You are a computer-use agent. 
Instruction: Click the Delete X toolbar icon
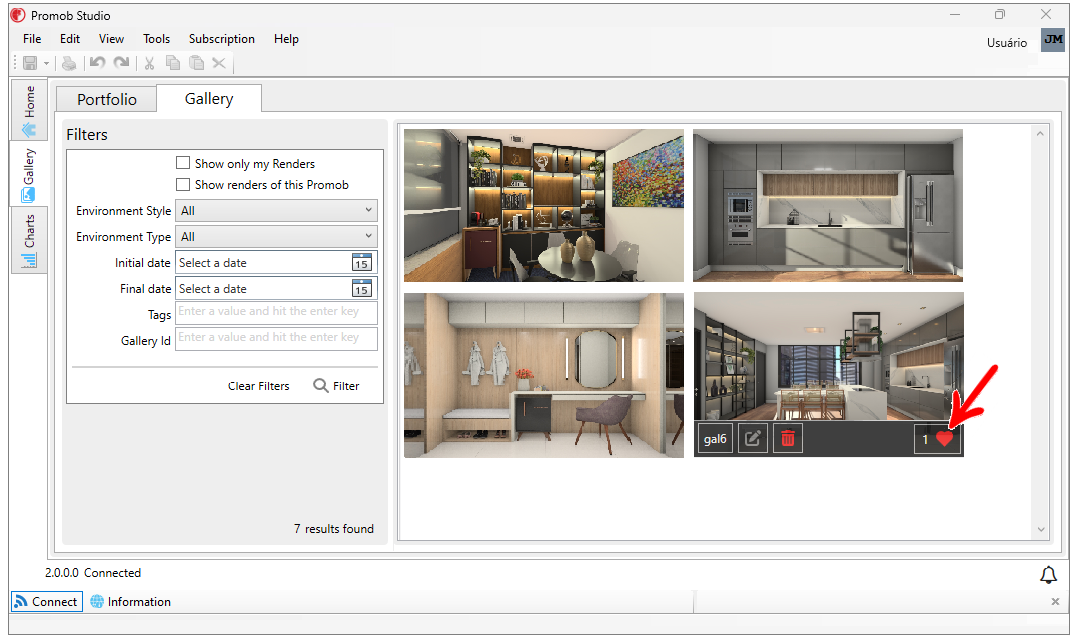[x=219, y=63]
